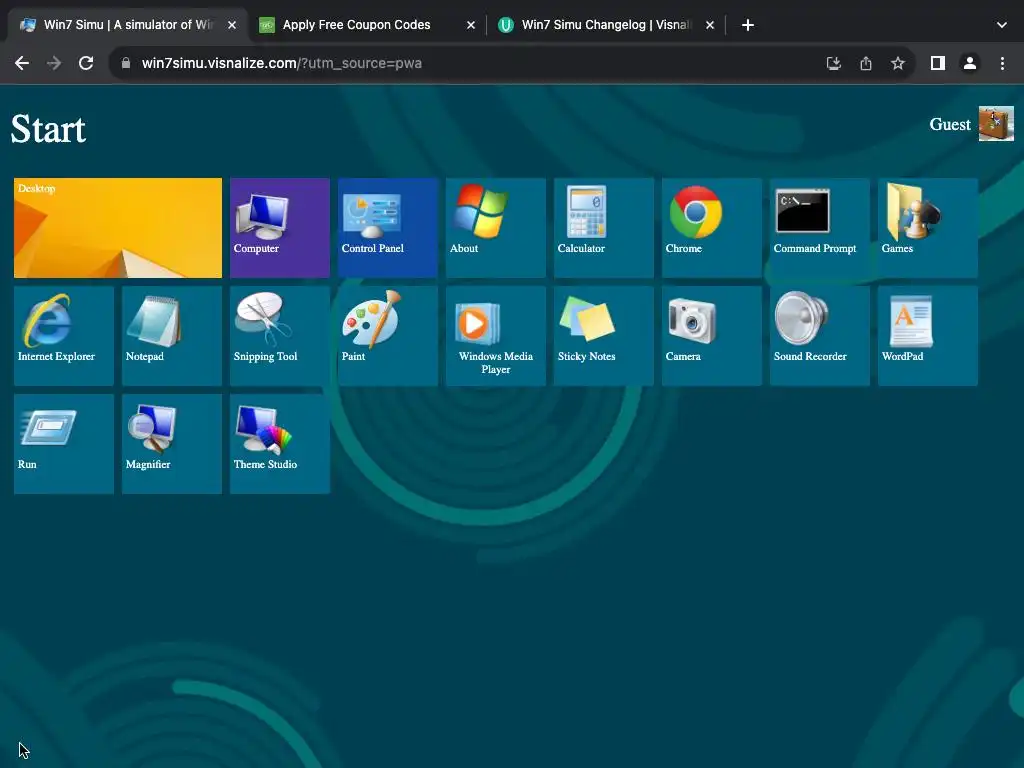Click the Guest user avatar

coord(996,123)
